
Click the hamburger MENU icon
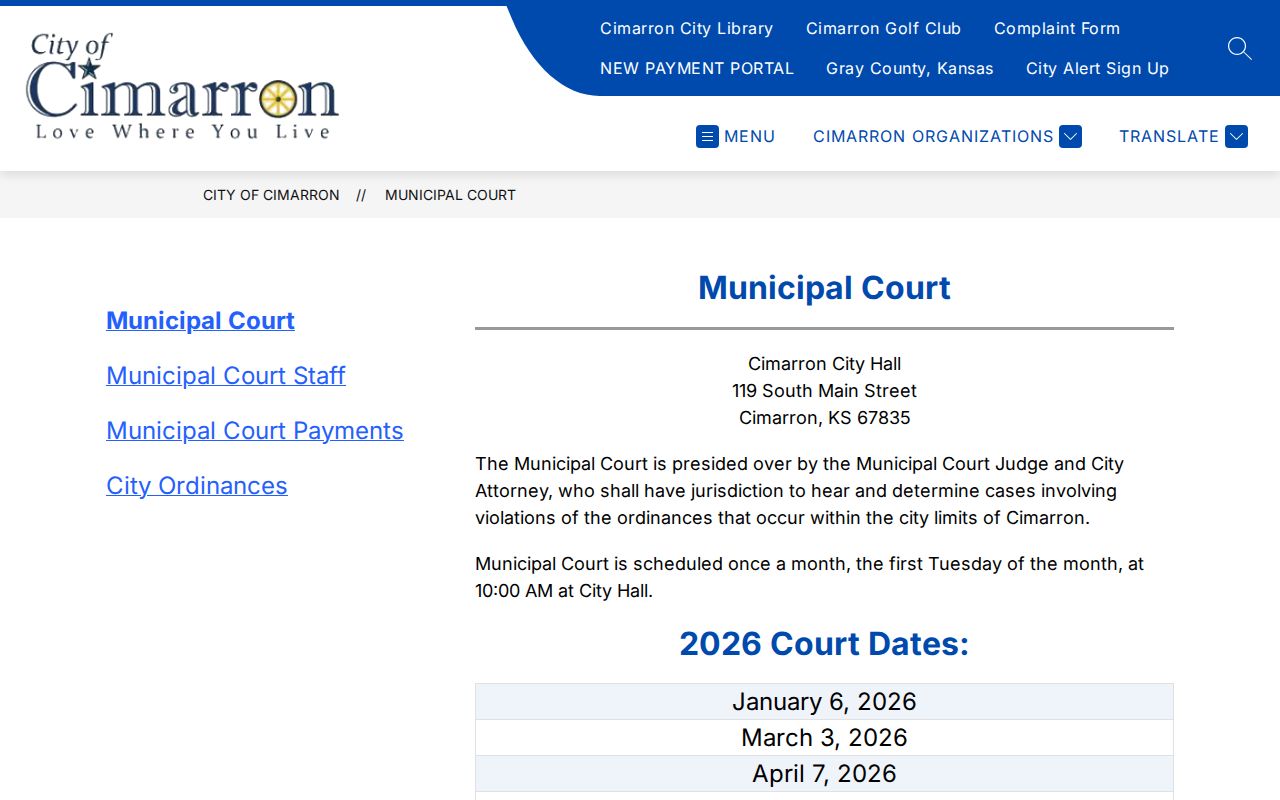[707, 136]
